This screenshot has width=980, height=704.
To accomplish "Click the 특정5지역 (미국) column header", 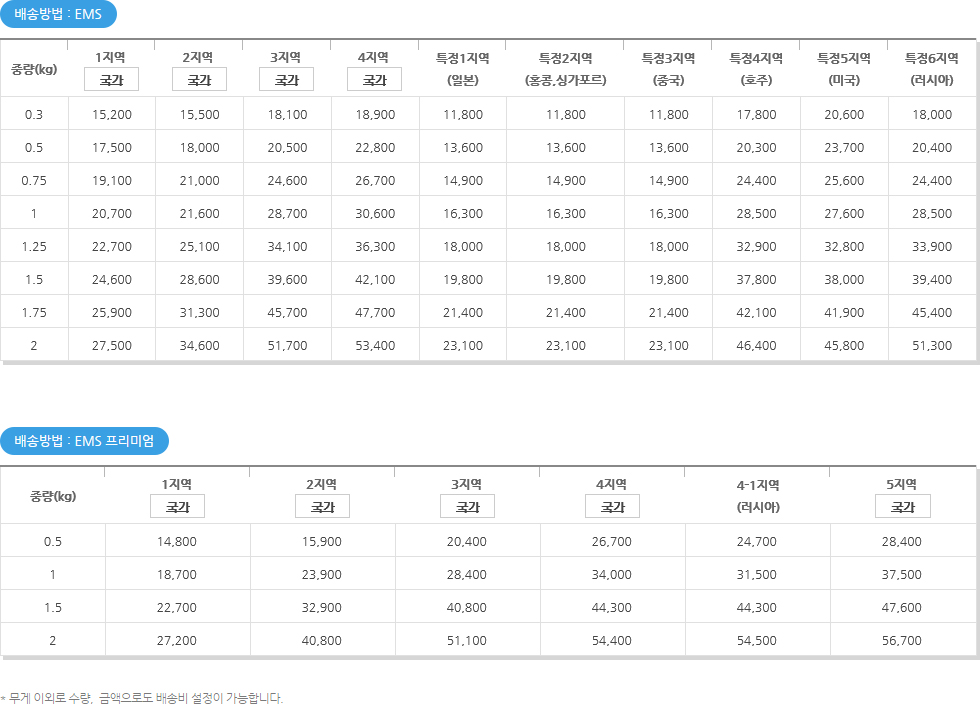I will [844, 69].
